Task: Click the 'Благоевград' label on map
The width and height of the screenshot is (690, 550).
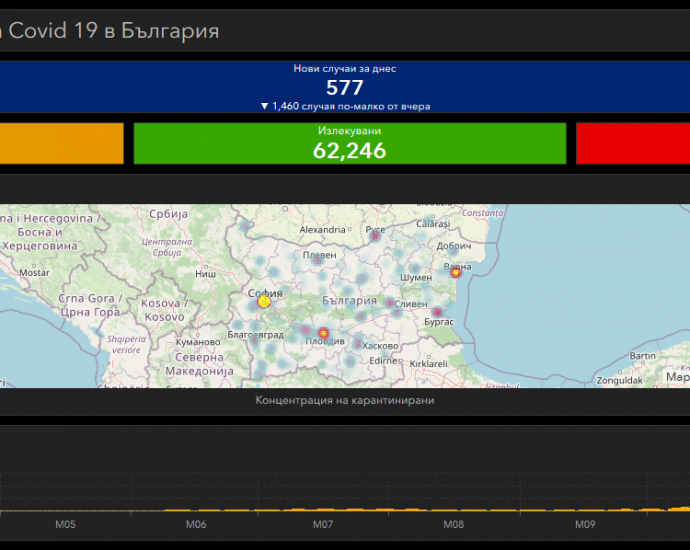Action: click(255, 335)
